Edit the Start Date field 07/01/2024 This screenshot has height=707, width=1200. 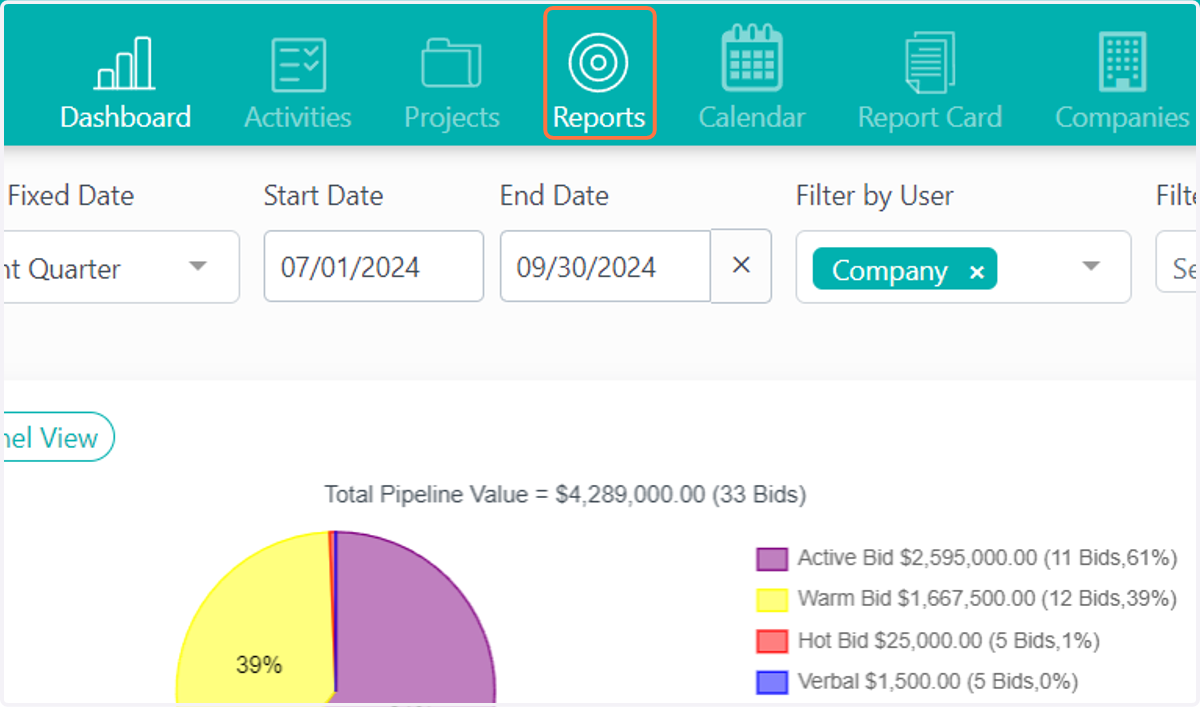[x=374, y=266]
